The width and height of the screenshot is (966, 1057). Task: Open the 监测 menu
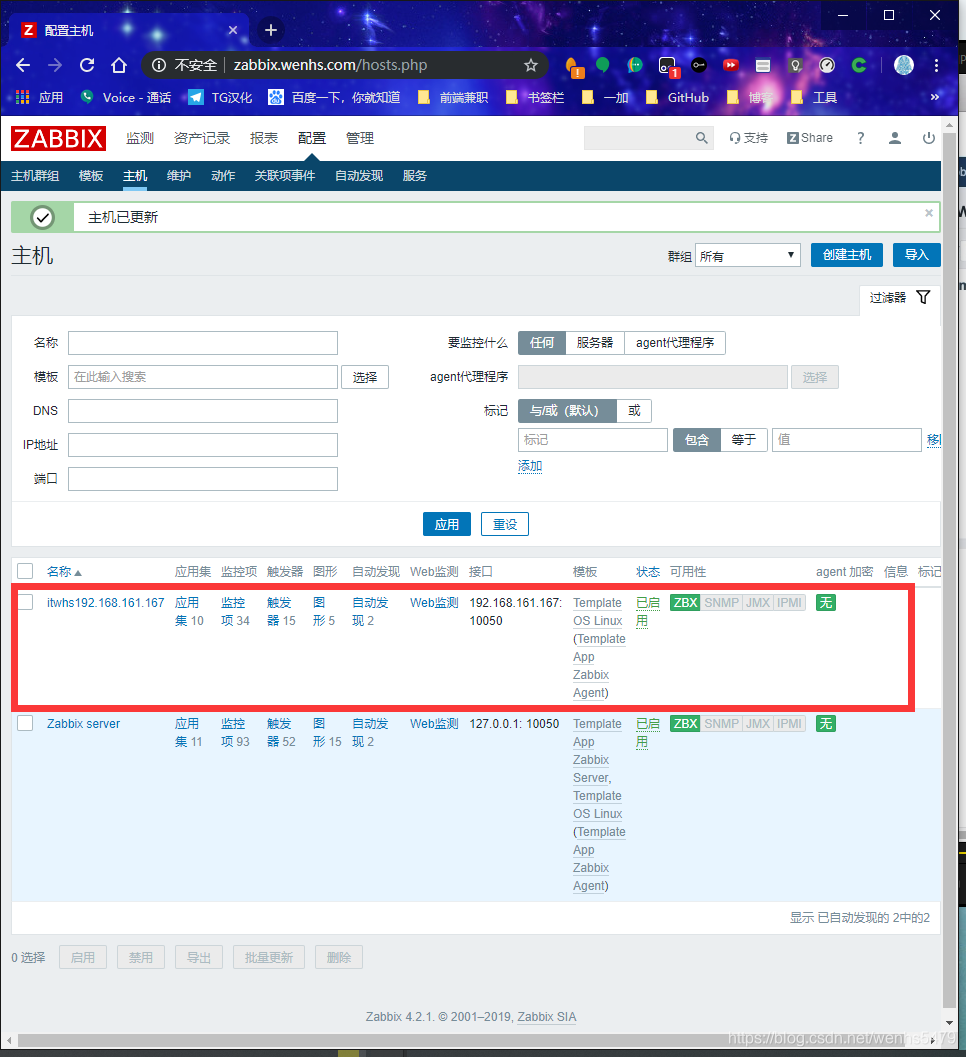140,138
